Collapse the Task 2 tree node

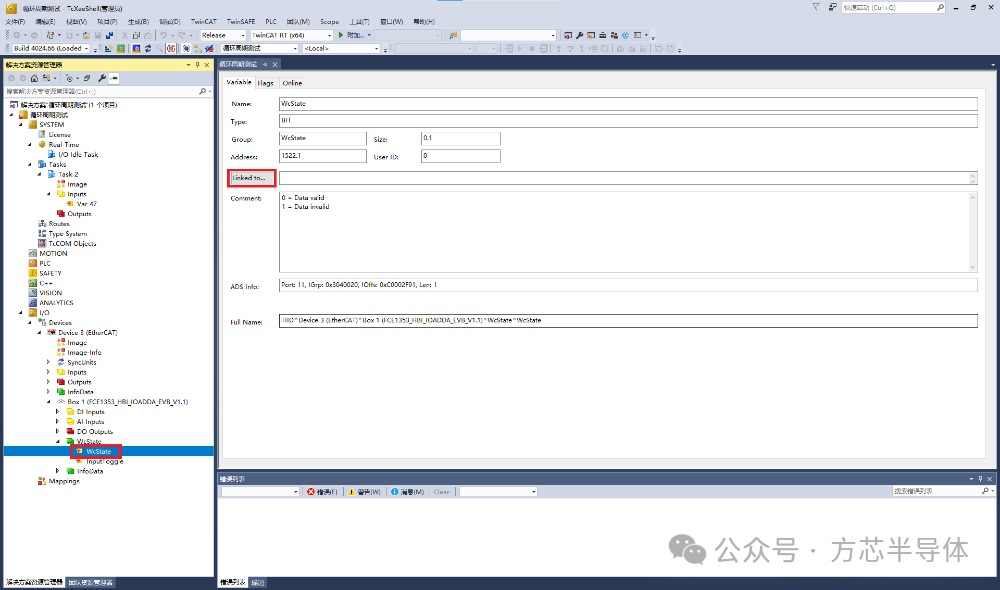tap(40, 174)
